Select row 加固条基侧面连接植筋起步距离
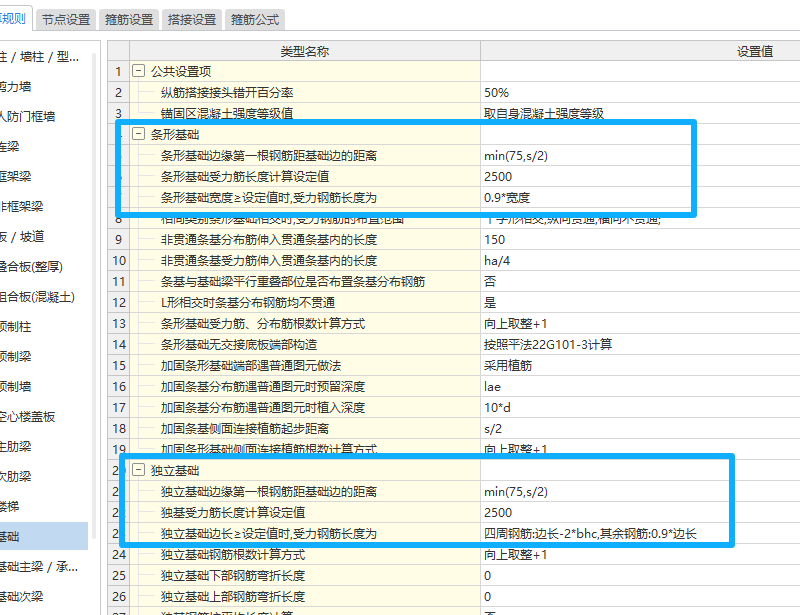 tap(305, 428)
